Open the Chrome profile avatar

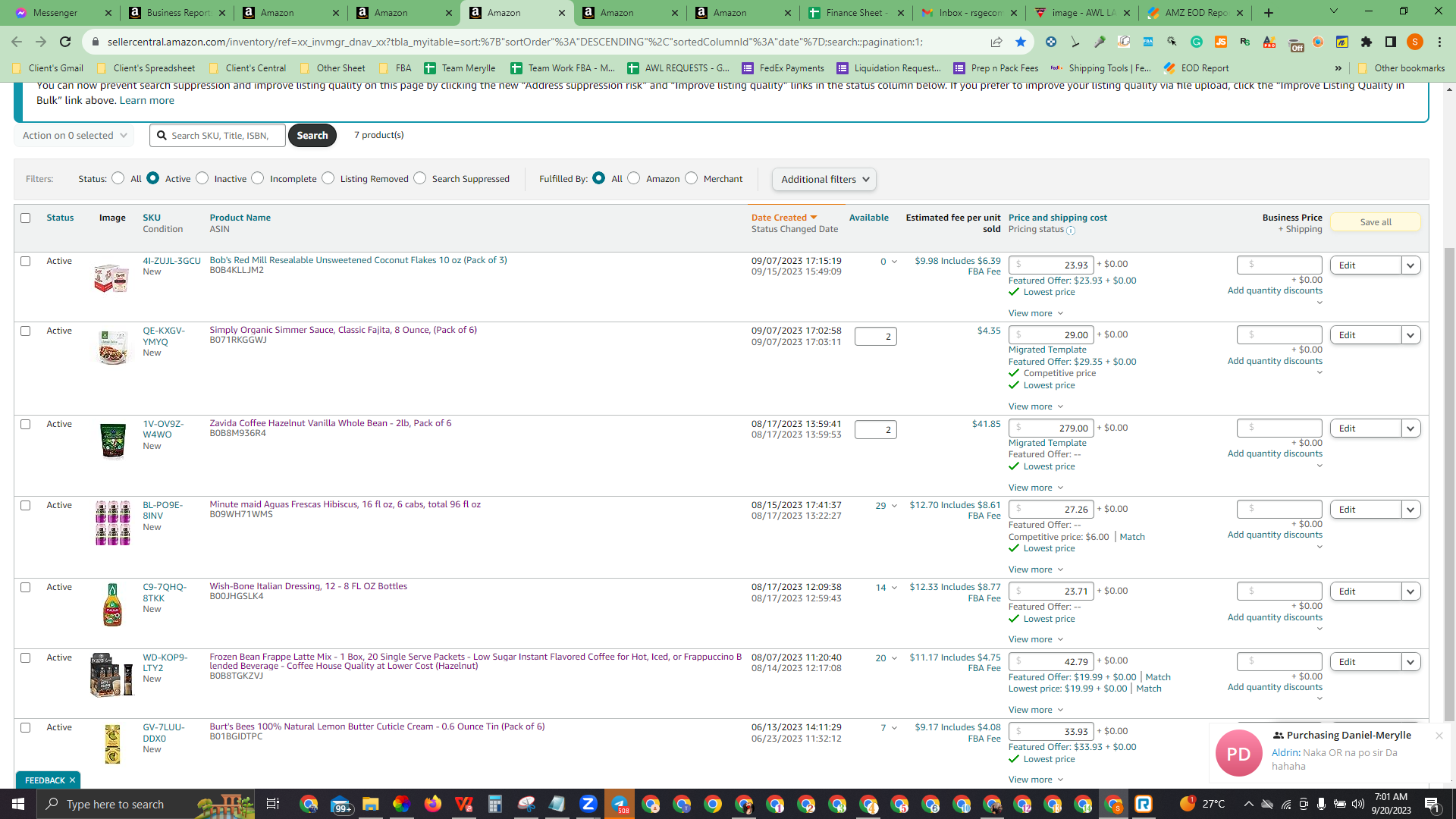1415,42
